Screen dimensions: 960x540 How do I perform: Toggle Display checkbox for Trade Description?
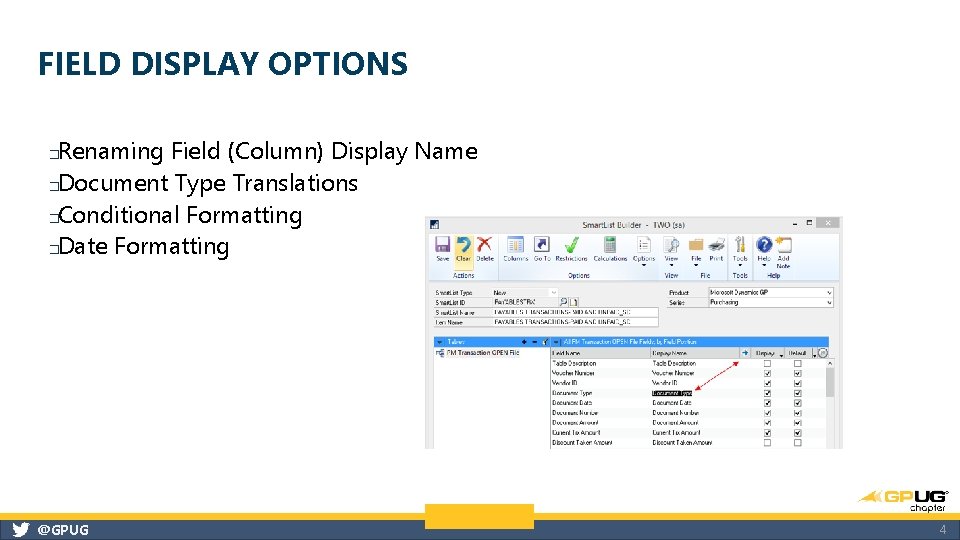coord(767,364)
